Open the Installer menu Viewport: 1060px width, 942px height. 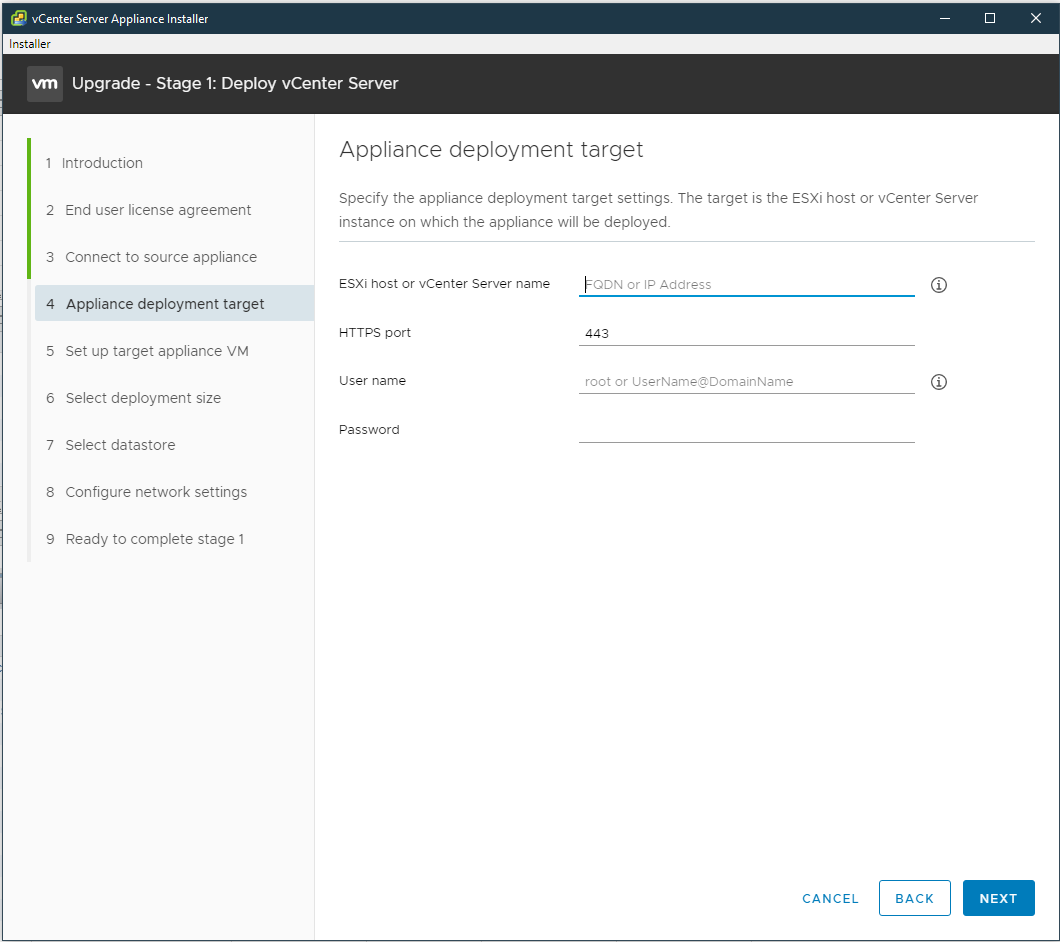pyautogui.click(x=29, y=43)
